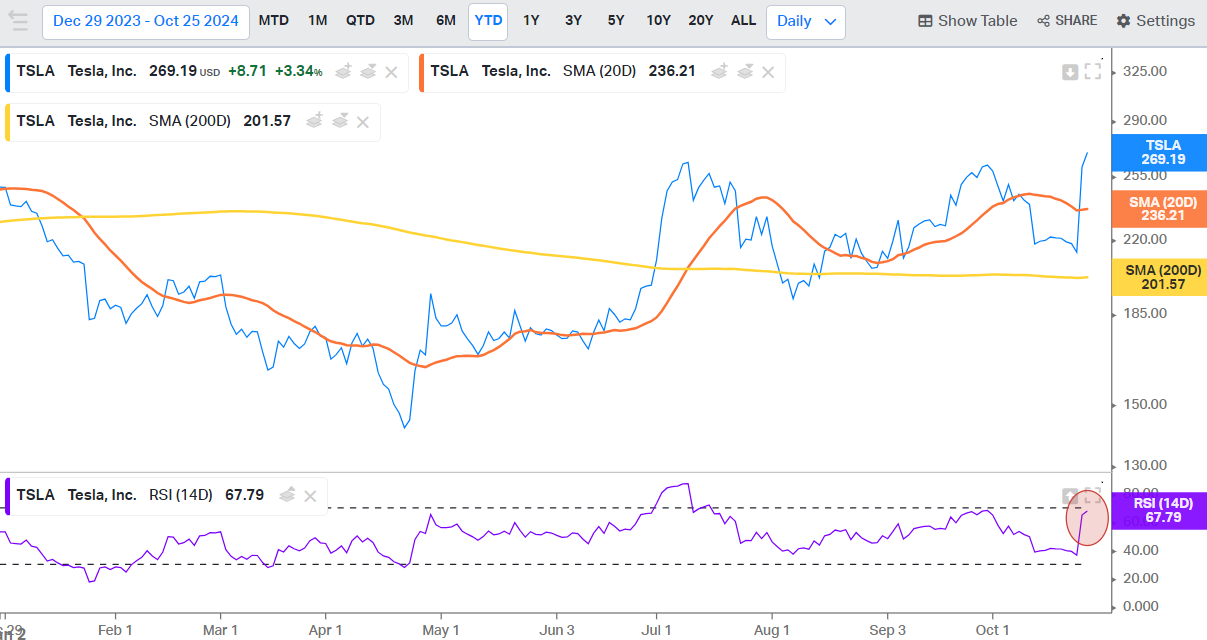The height and width of the screenshot is (640, 1207).
Task: Click the +3.34% percent change
Action: click(x=297, y=71)
